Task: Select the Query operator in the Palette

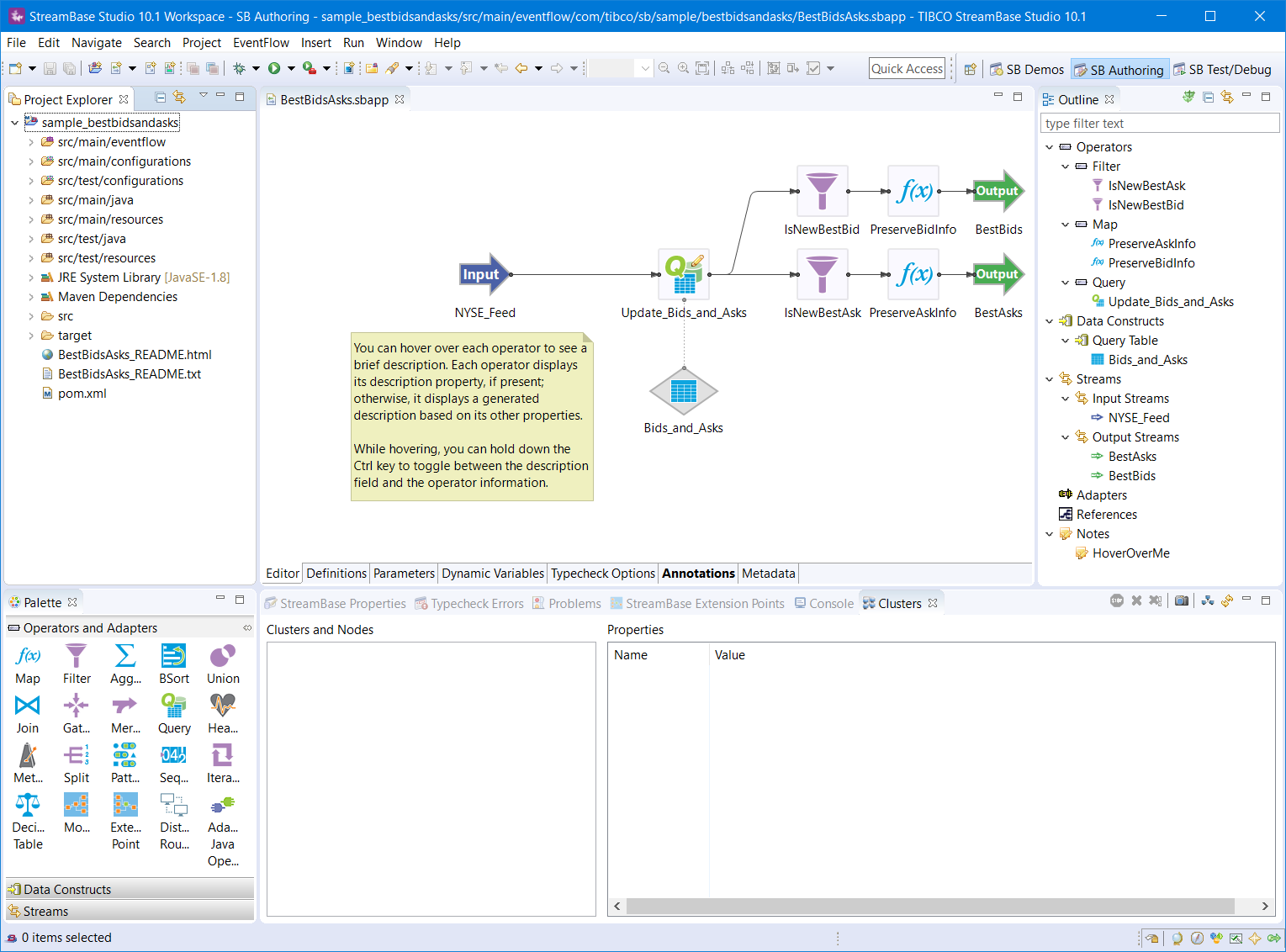Action: coord(174,714)
